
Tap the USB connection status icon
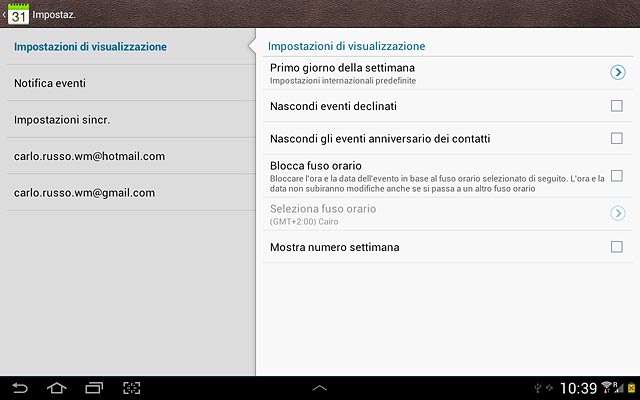pyautogui.click(x=538, y=388)
